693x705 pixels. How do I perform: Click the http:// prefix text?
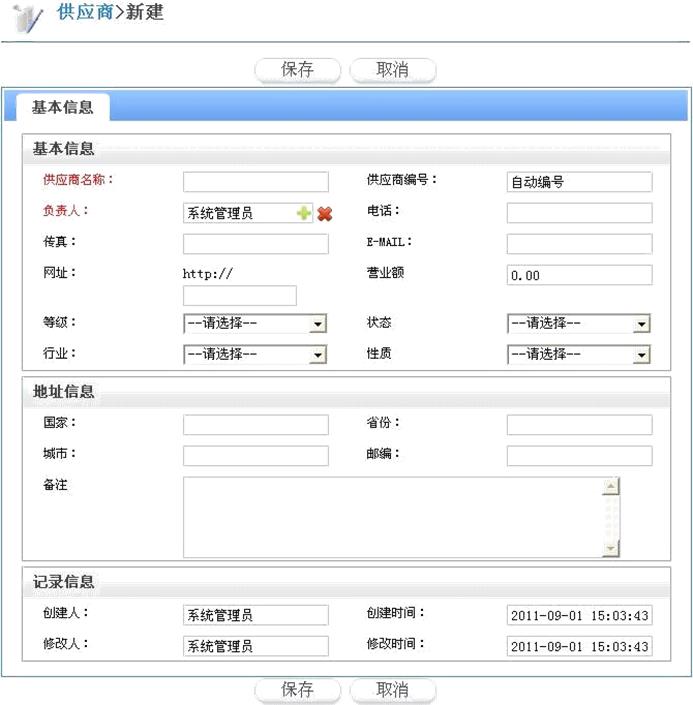[208, 273]
